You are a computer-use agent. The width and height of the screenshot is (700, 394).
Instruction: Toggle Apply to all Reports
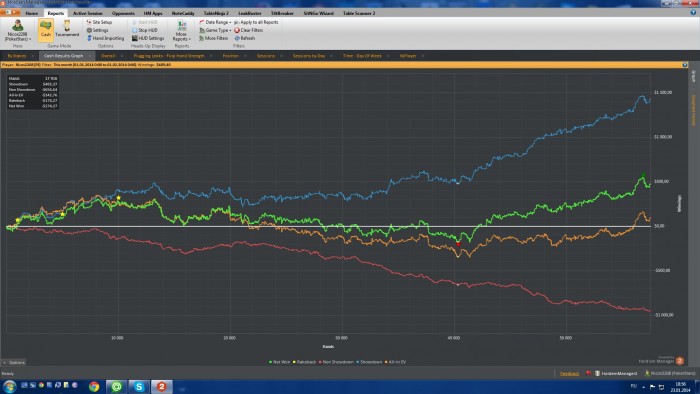(256, 22)
